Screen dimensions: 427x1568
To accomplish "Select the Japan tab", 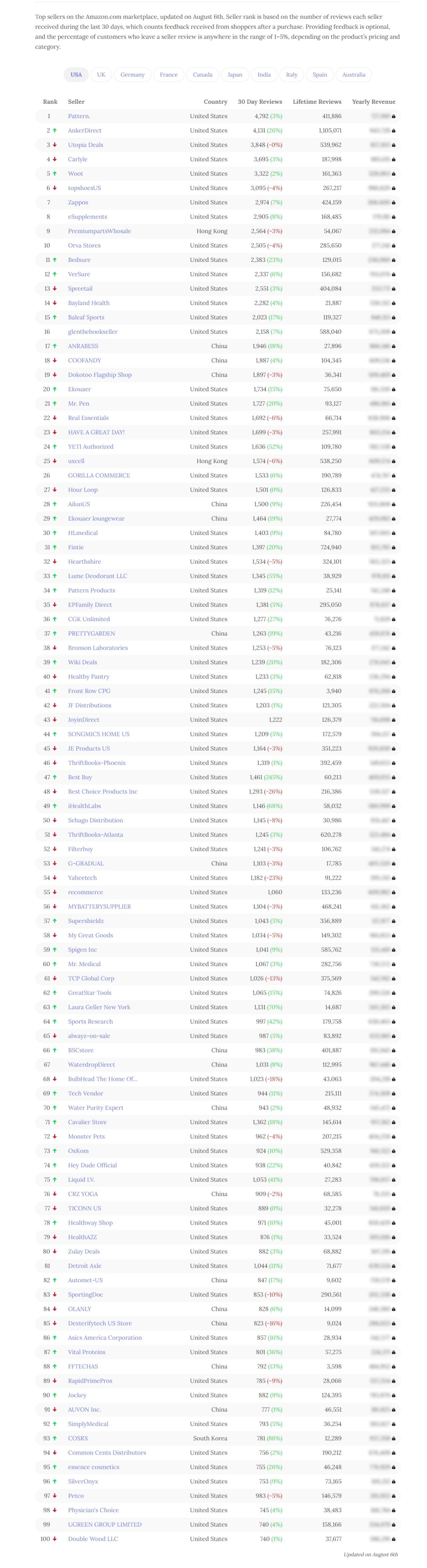I will point(235,75).
